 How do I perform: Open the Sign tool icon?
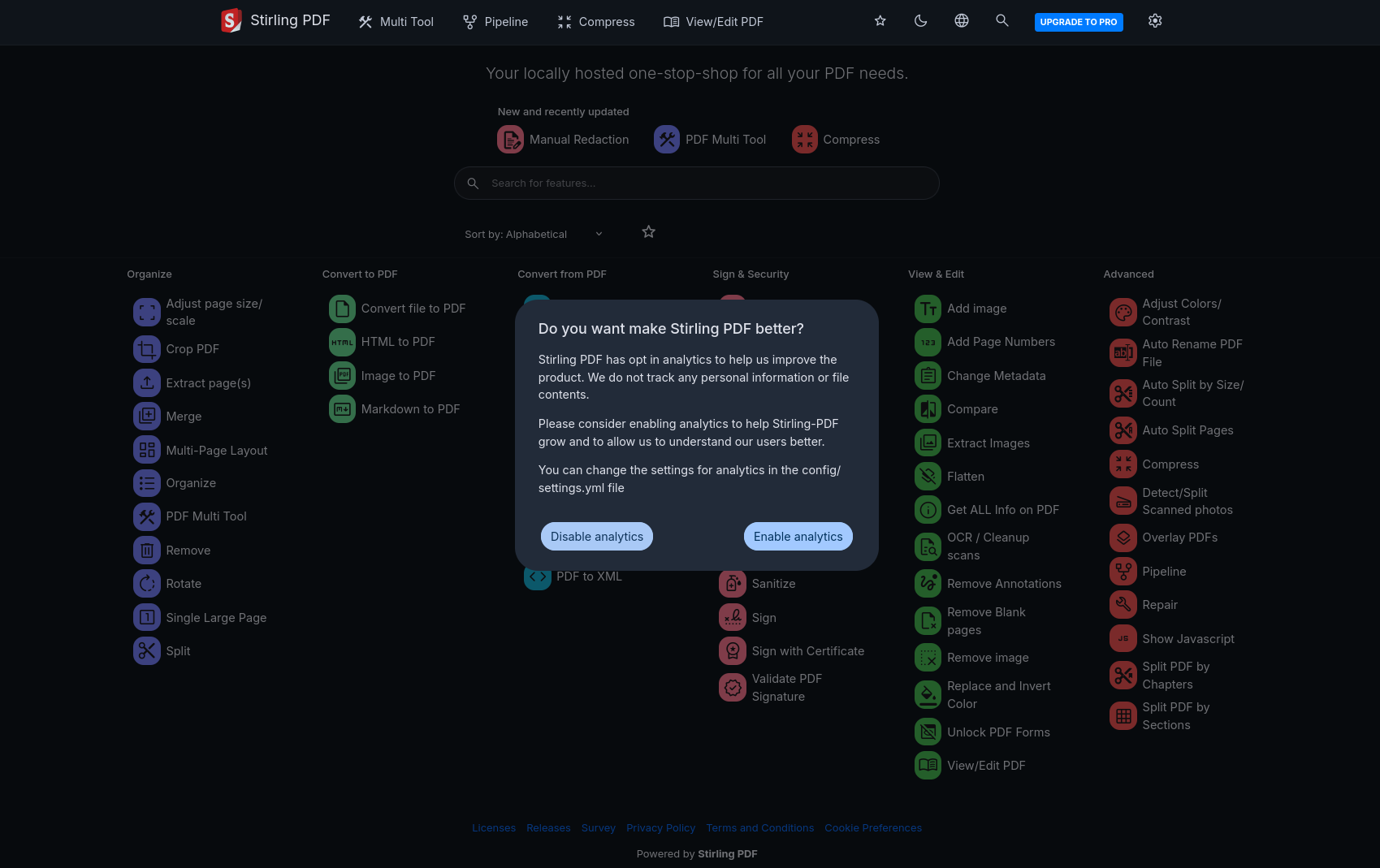point(733,618)
